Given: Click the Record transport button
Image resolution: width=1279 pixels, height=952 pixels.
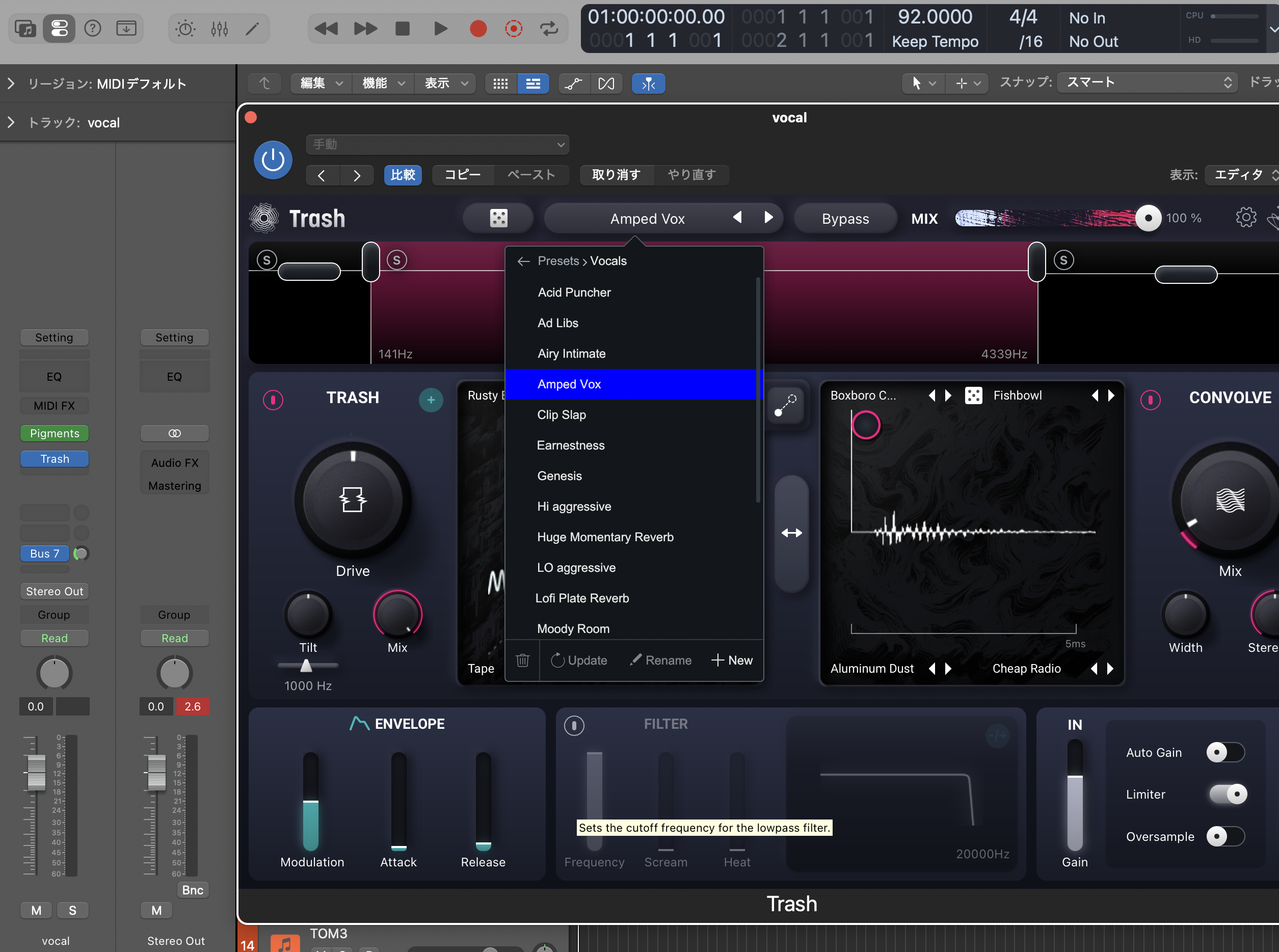Looking at the screenshot, I should (x=478, y=28).
